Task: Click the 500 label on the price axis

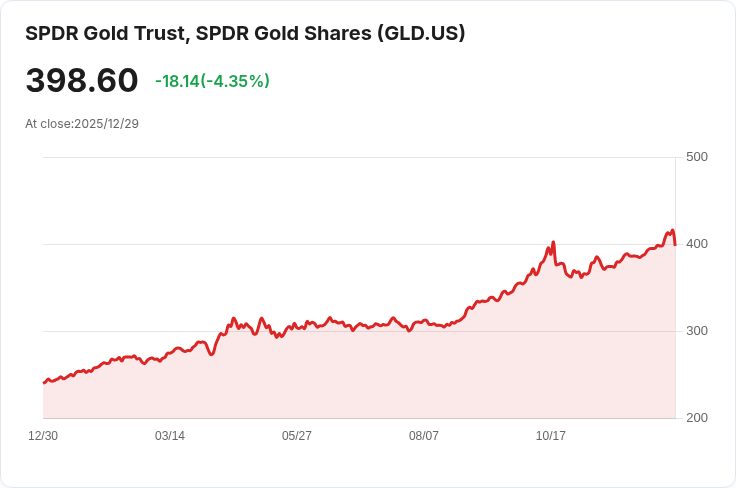Action: (697, 157)
